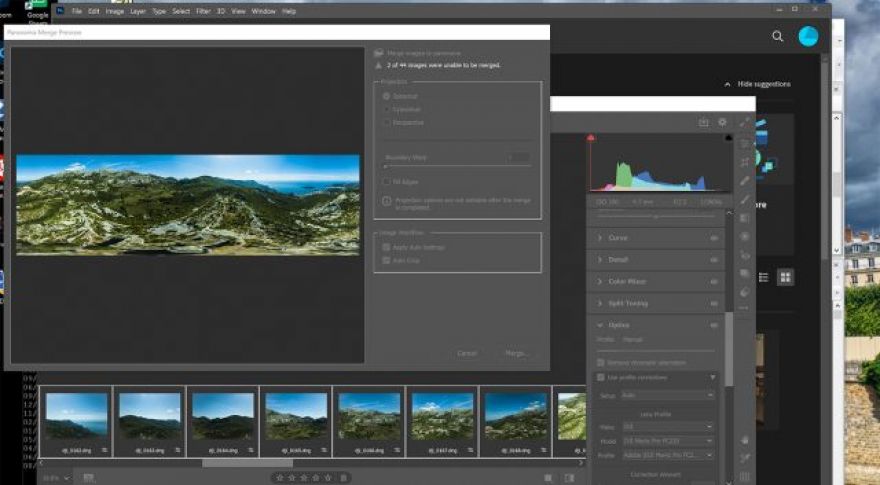Toggle Remove chromatic aberration checkbox
Image resolution: width=880 pixels, height=485 pixels.
[601, 363]
